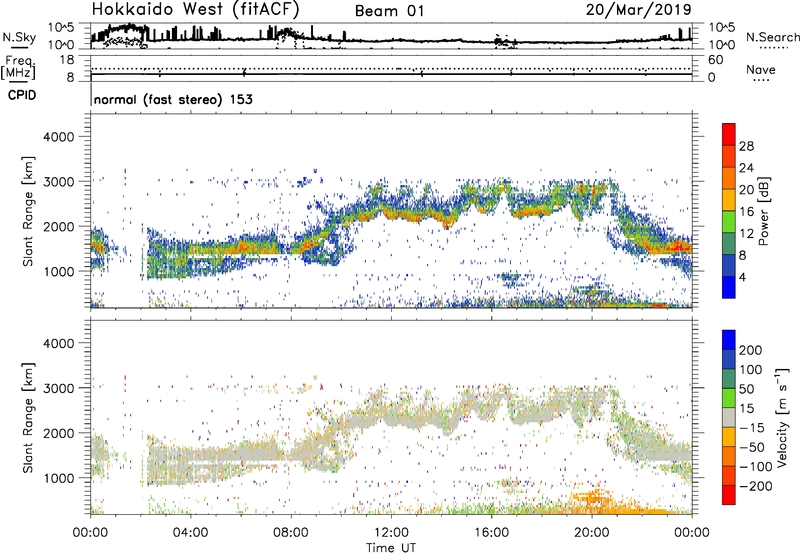Image resolution: width=800 pixels, height=554 pixels.
Task: Click the "60" Nave axis tick
Action: pos(715,60)
